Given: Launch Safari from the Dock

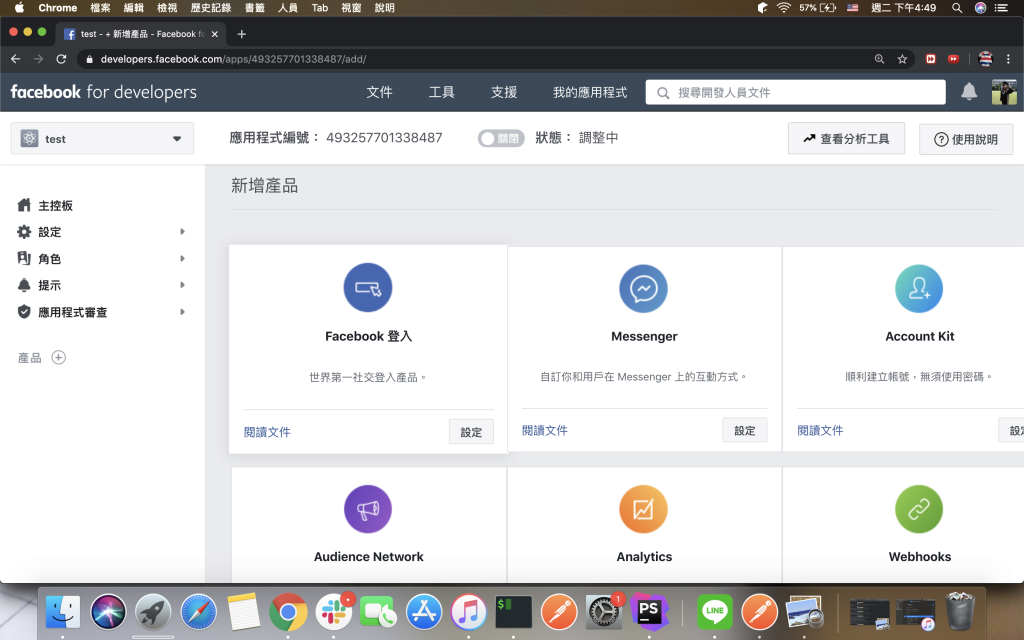Looking at the screenshot, I should (199, 613).
